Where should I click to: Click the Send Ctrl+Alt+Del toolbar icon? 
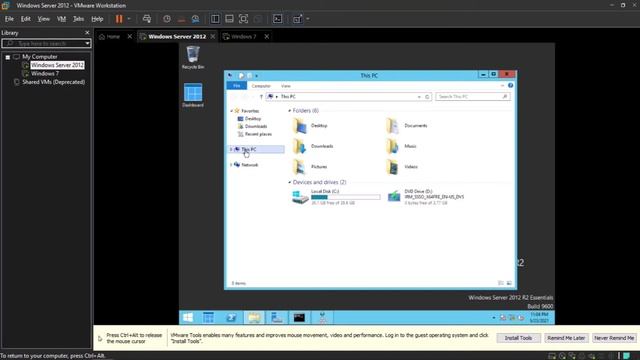147,19
